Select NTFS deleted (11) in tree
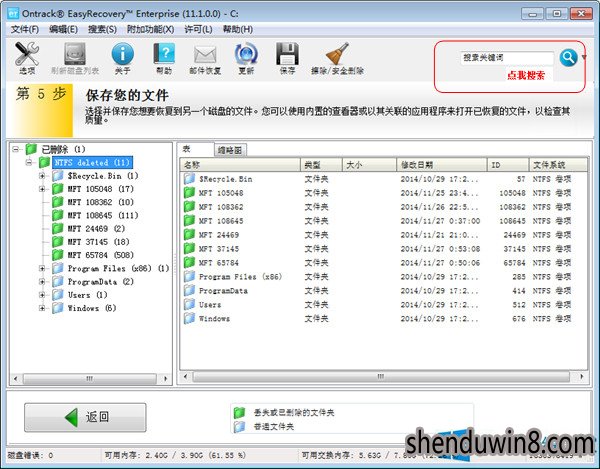The height and width of the screenshot is (469, 600). coord(92,163)
